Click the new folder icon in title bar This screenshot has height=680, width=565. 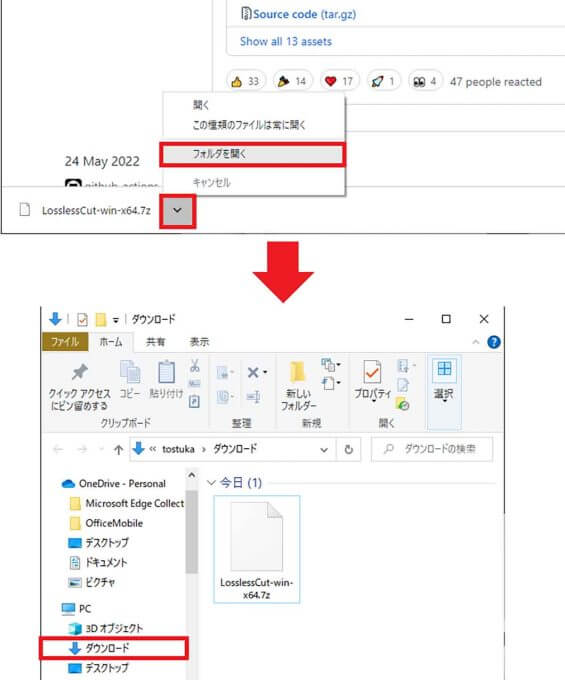tap(101, 320)
